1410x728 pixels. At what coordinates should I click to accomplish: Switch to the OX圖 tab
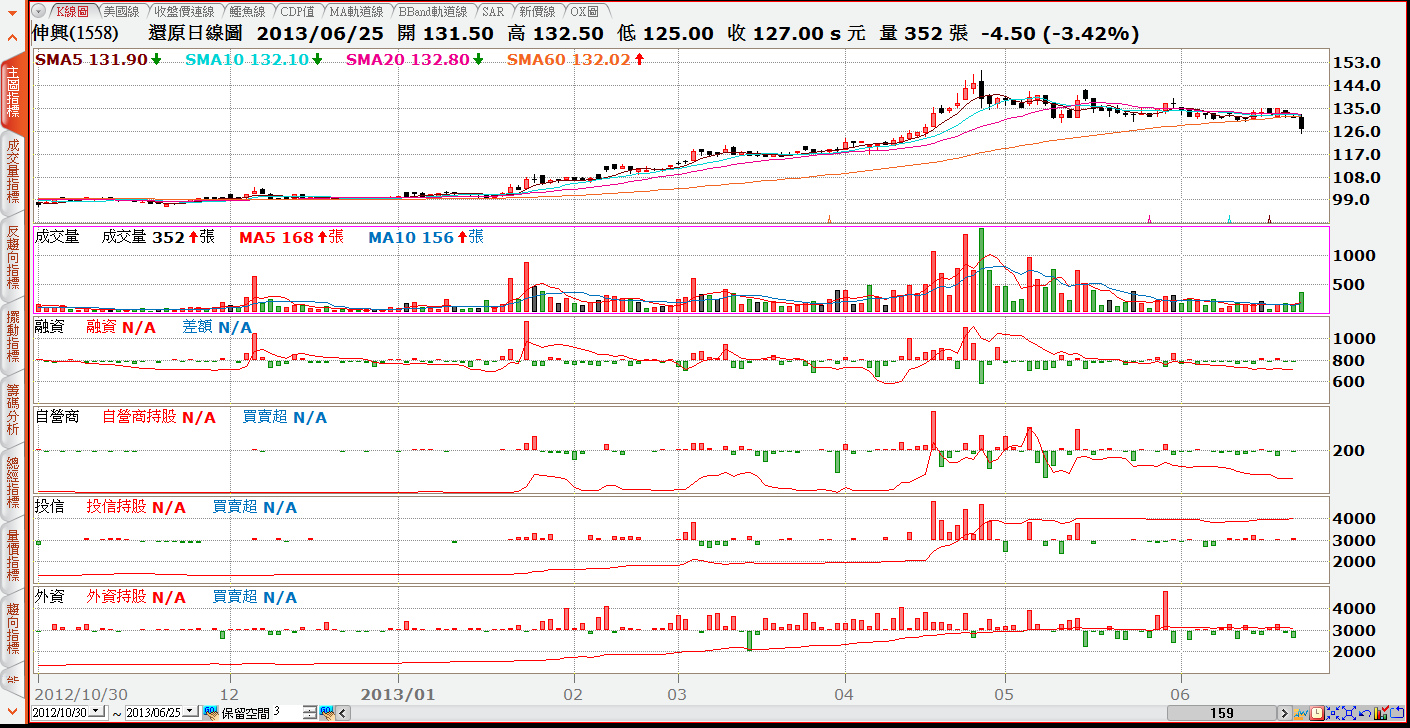pyautogui.click(x=584, y=11)
